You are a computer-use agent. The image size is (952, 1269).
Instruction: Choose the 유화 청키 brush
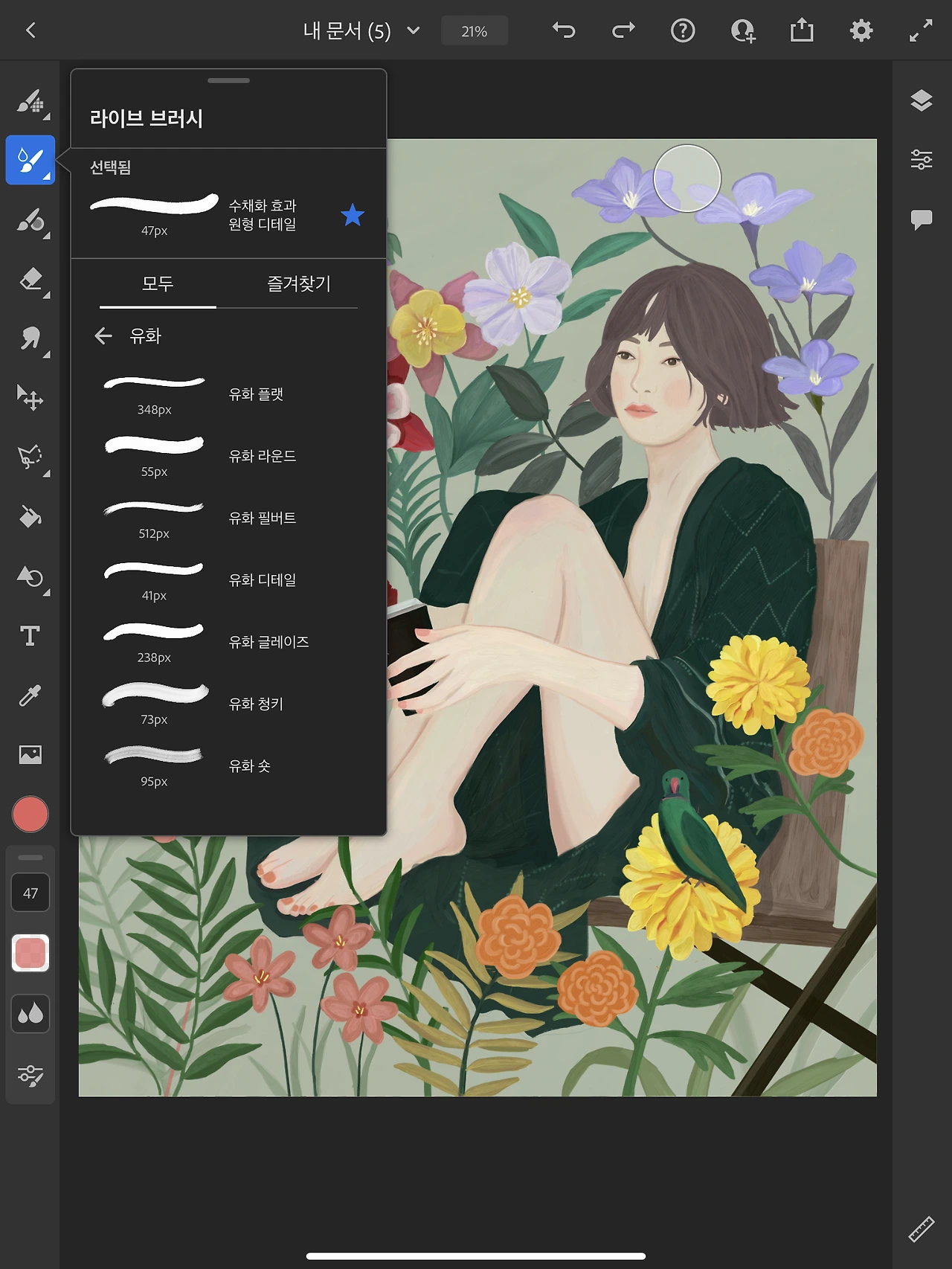click(228, 704)
